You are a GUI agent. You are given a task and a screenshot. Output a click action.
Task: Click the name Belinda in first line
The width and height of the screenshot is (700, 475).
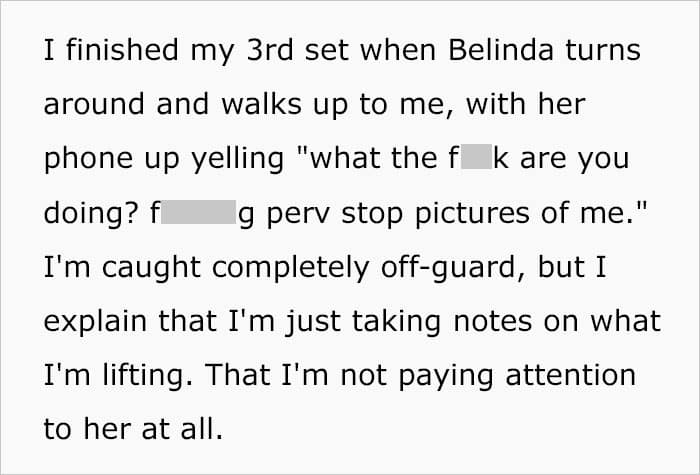pos(500,50)
